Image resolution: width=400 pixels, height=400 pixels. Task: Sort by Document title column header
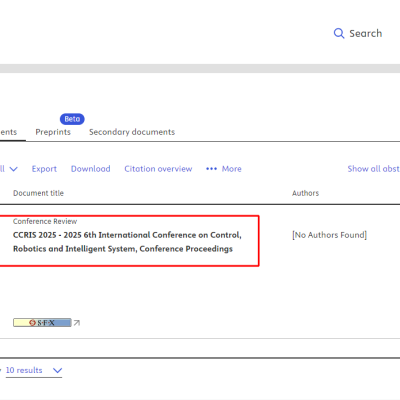(38, 193)
